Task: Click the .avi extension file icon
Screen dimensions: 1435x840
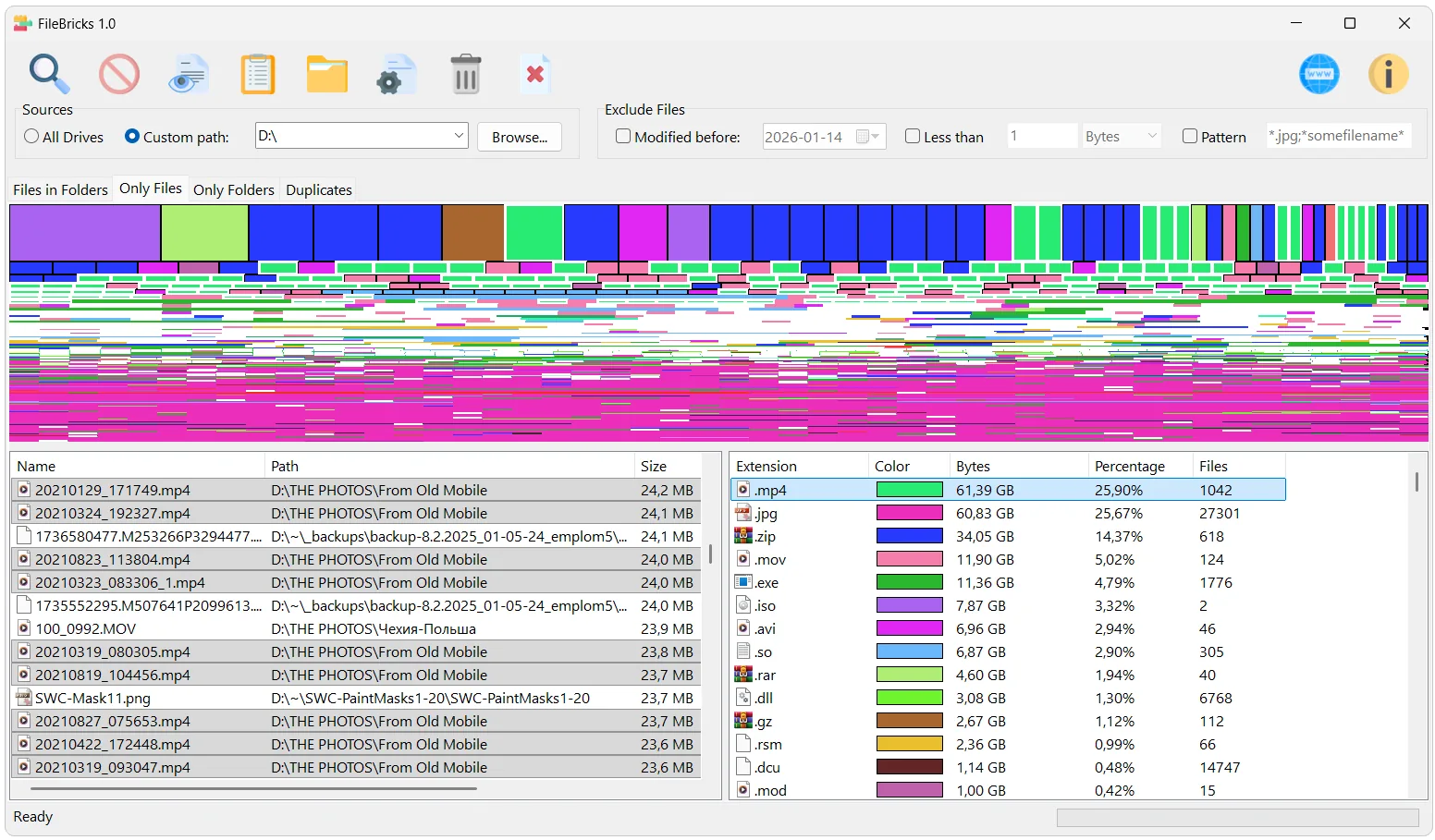Action: 743,628
